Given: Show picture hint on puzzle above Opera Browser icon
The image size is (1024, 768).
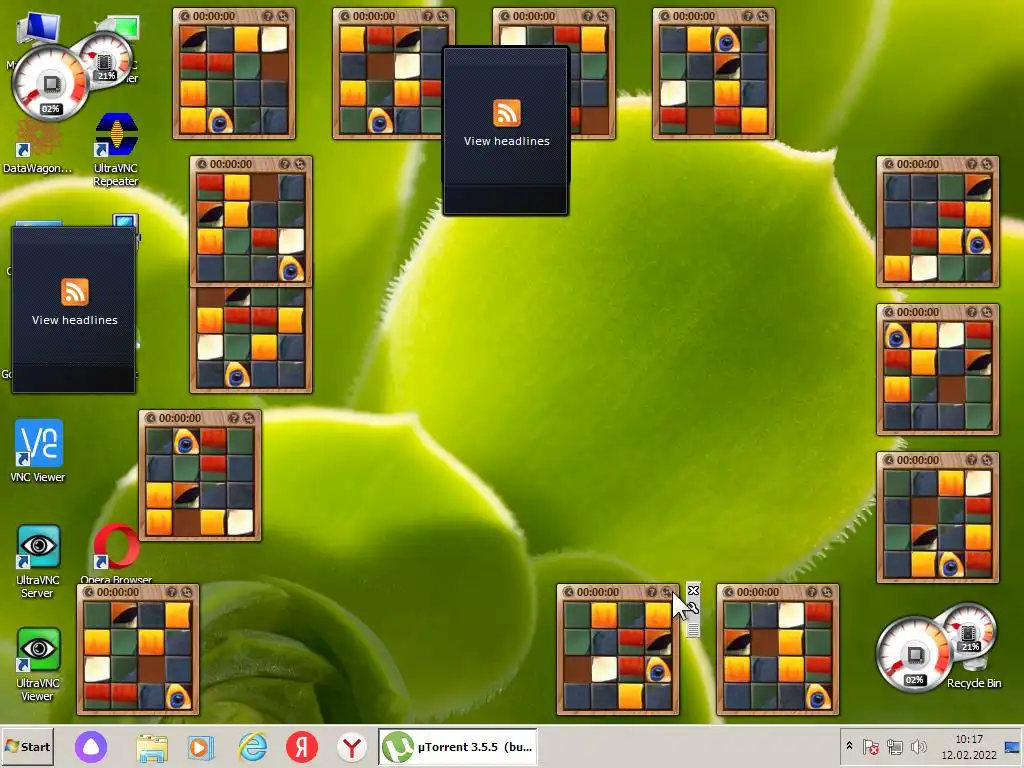Looking at the screenshot, I should click(234, 417).
